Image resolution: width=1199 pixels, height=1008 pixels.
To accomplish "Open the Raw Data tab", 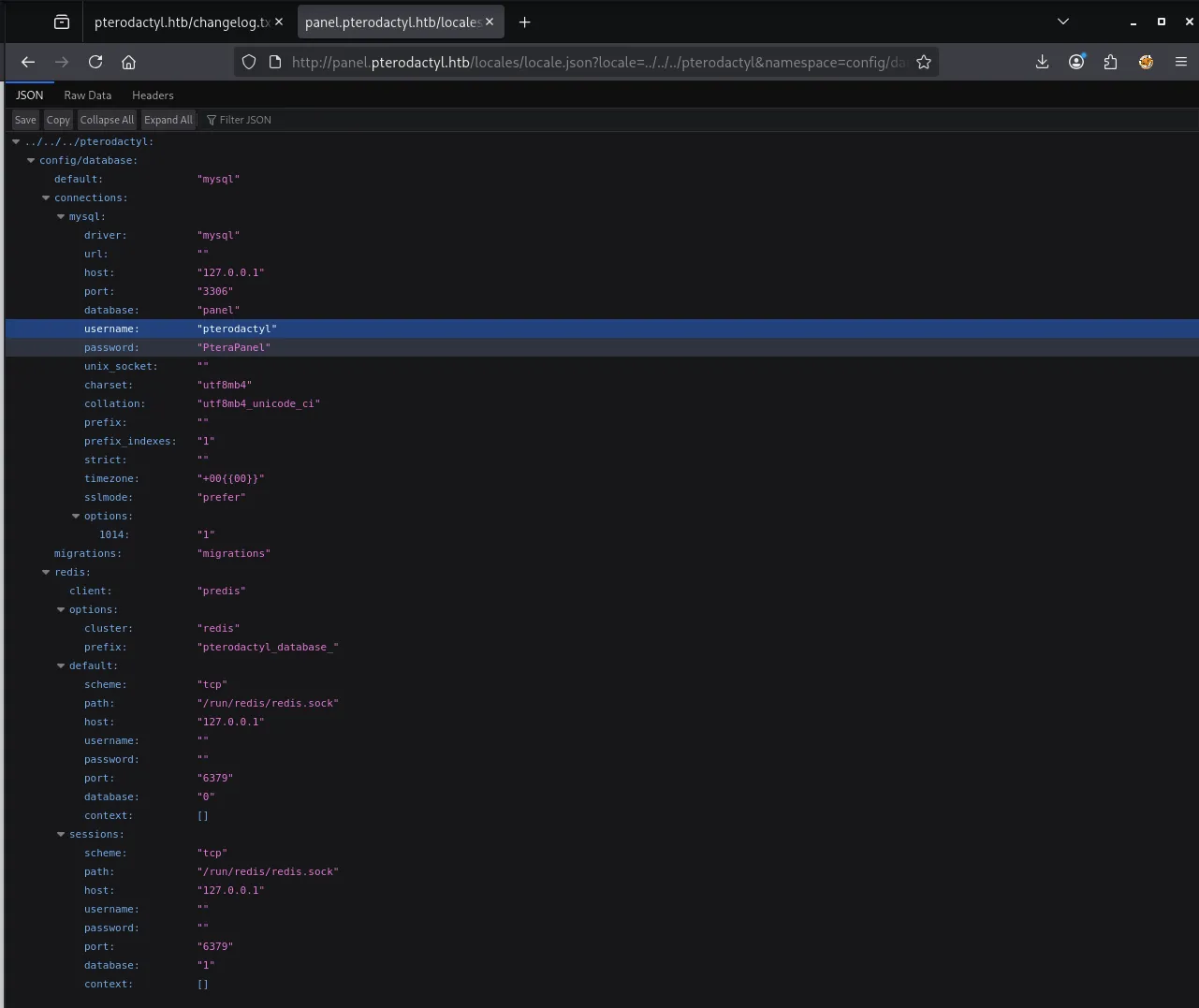I will [88, 95].
